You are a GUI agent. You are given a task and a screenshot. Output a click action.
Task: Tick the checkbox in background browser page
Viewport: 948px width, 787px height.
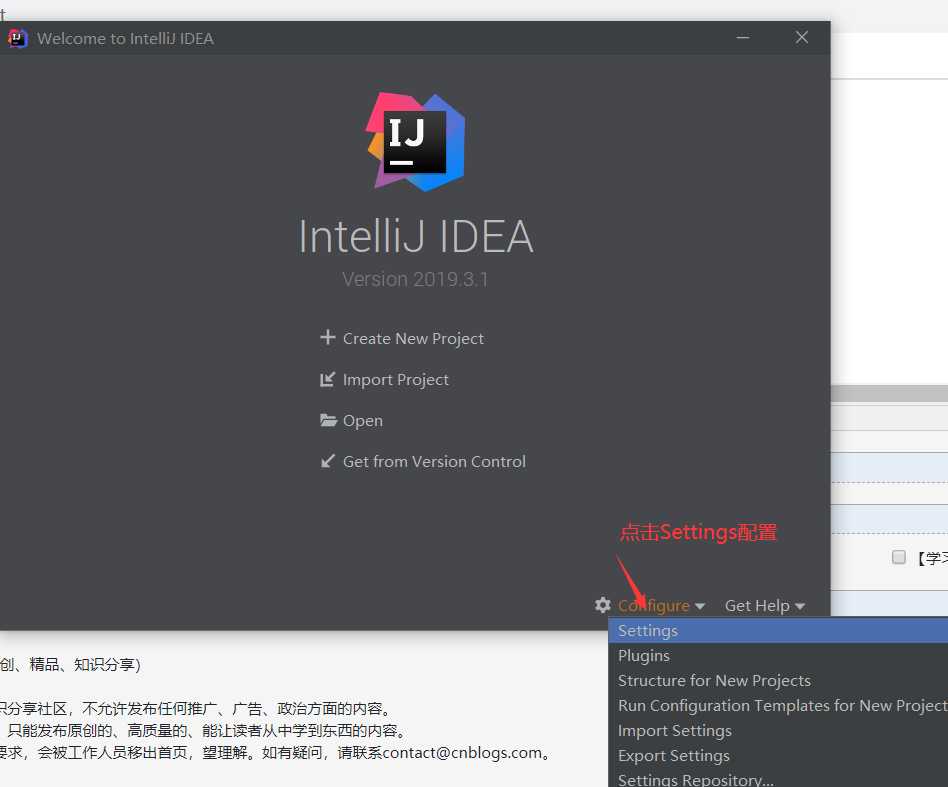898,557
